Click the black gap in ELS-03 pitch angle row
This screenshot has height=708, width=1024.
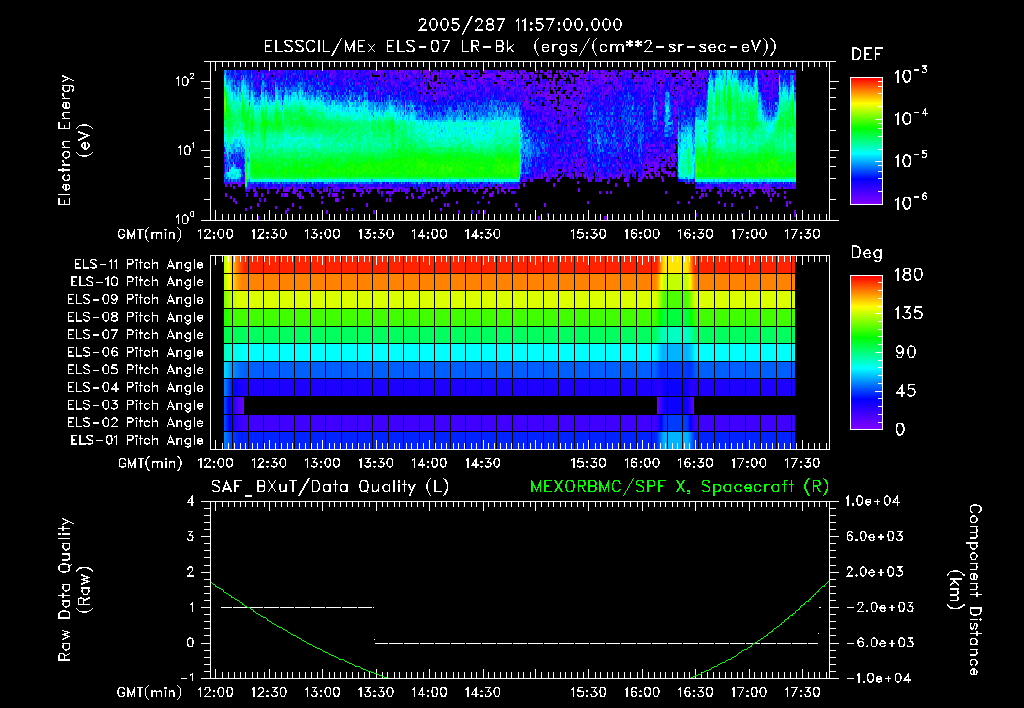pos(450,405)
